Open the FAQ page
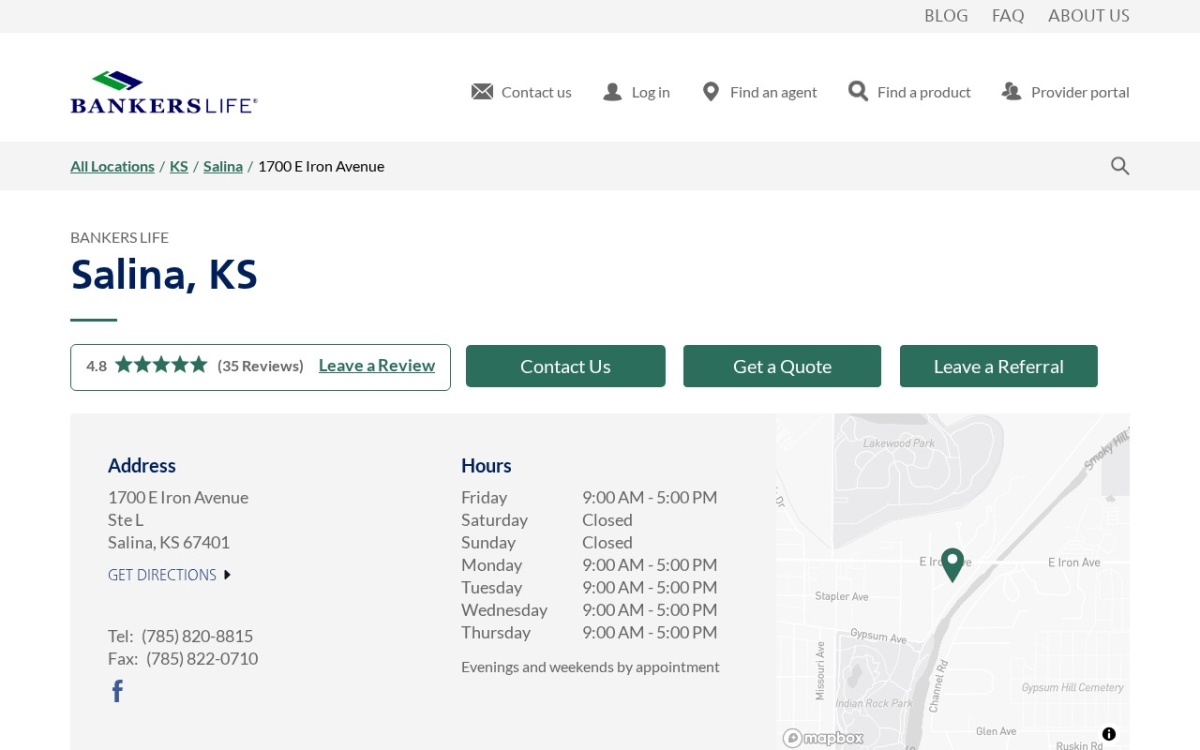1200x750 pixels. tap(1008, 16)
